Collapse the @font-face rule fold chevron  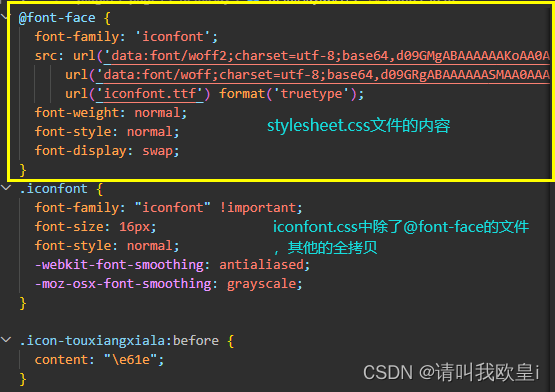click(x=4, y=17)
